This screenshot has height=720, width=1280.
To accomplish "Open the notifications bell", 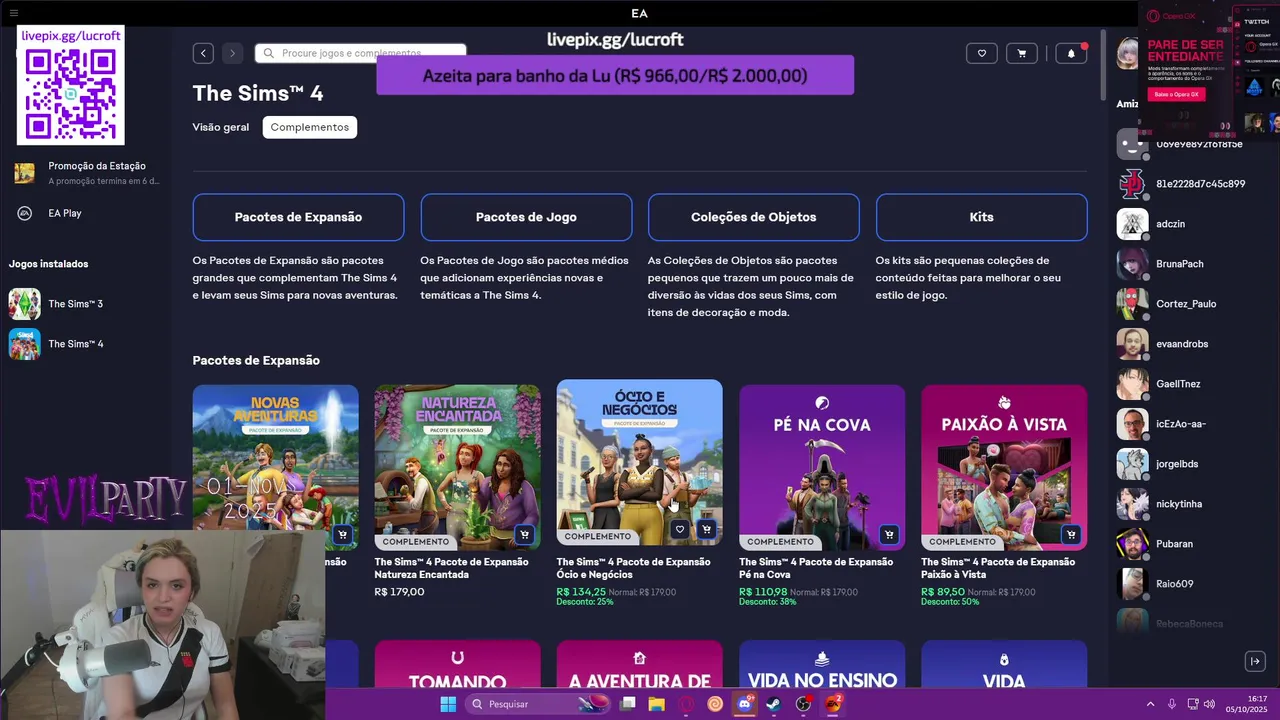I will 1071,53.
